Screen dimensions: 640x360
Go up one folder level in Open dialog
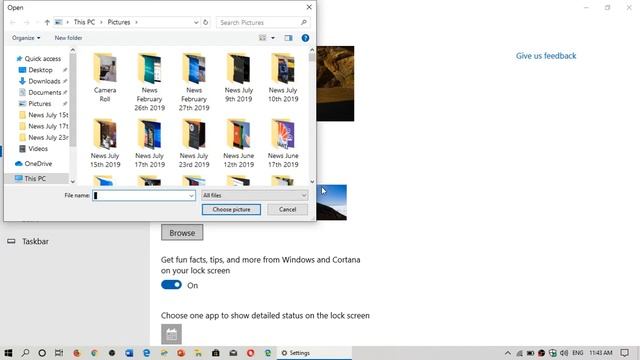click(x=47, y=22)
